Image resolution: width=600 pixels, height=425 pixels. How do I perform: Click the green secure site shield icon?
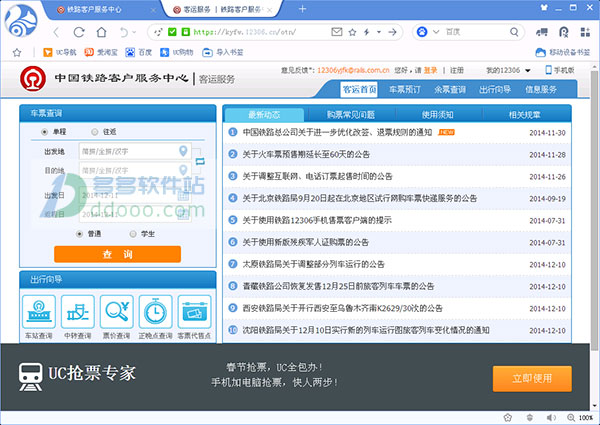click(x=172, y=32)
